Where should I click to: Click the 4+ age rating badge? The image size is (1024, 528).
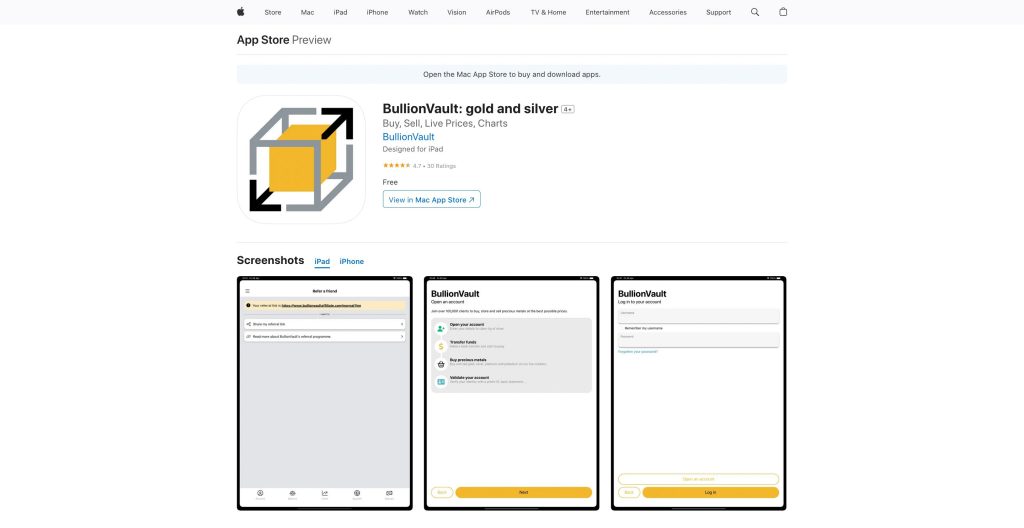568,109
